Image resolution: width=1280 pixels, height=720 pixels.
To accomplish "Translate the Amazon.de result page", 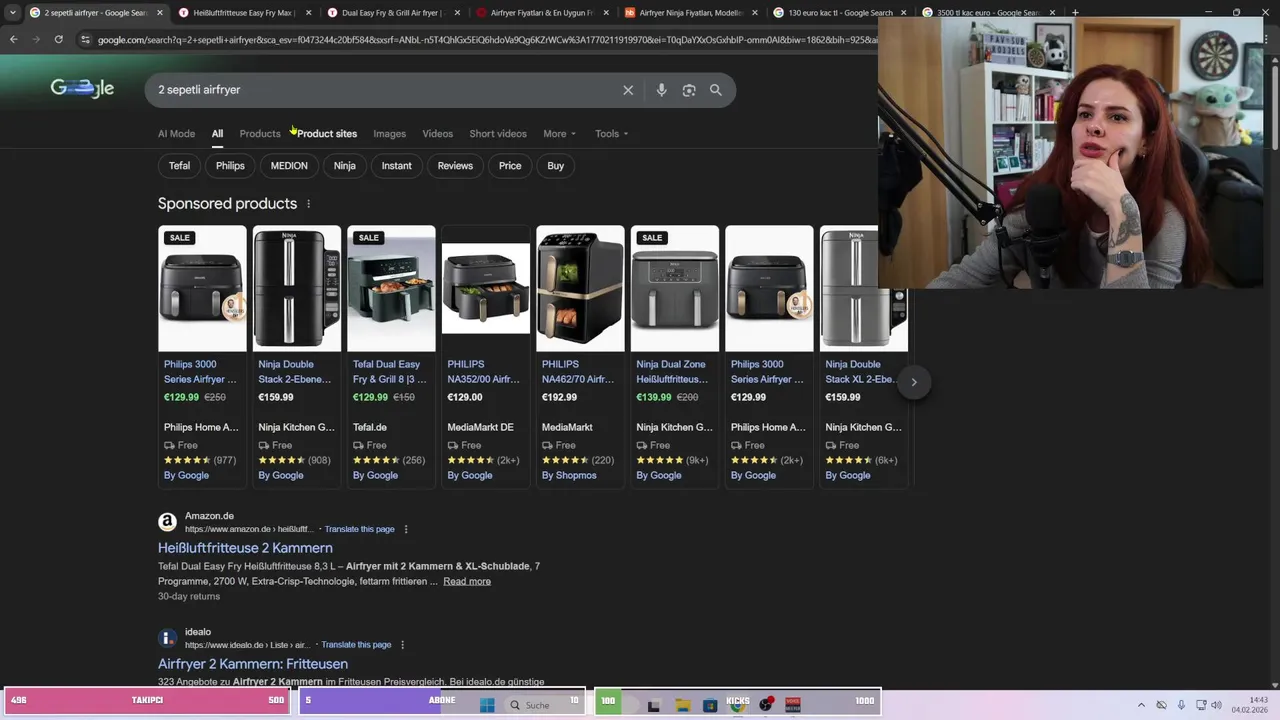I will coord(360,529).
